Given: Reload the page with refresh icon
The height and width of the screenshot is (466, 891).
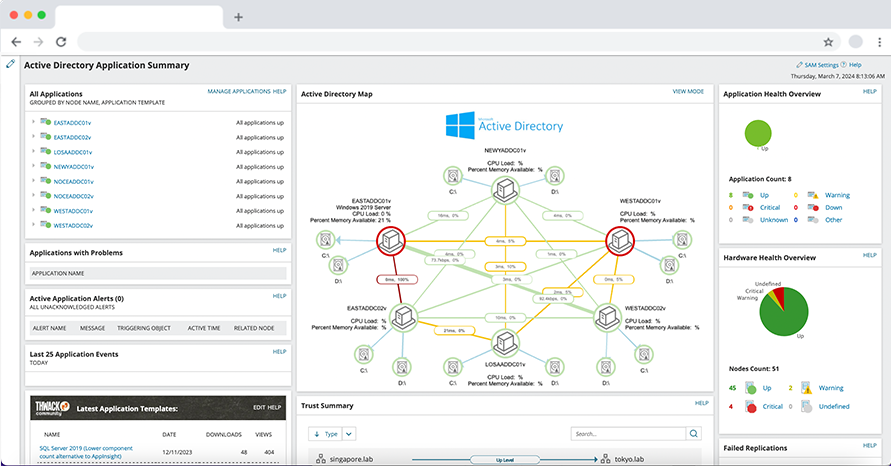Looking at the screenshot, I should [61, 41].
